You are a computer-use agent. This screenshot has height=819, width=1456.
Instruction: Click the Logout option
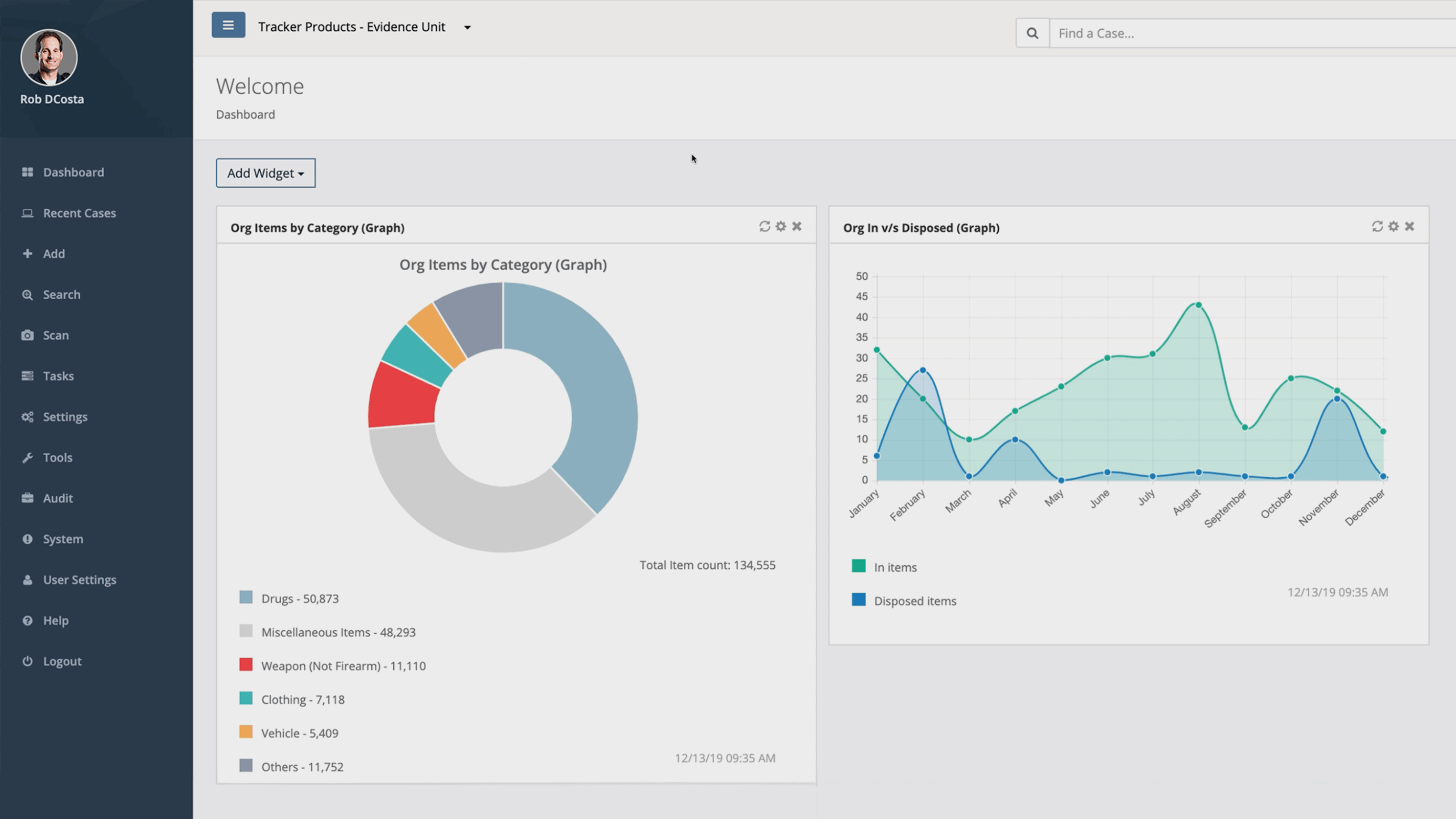61,661
